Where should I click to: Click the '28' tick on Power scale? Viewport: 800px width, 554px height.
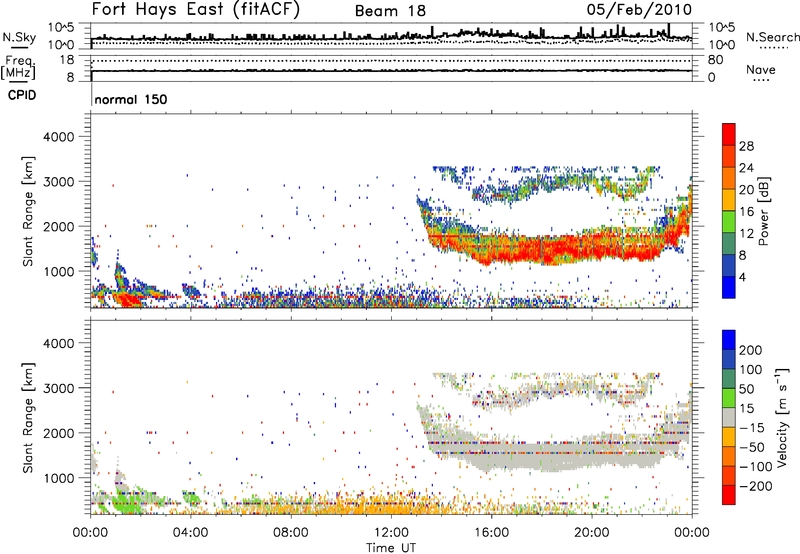pos(746,146)
